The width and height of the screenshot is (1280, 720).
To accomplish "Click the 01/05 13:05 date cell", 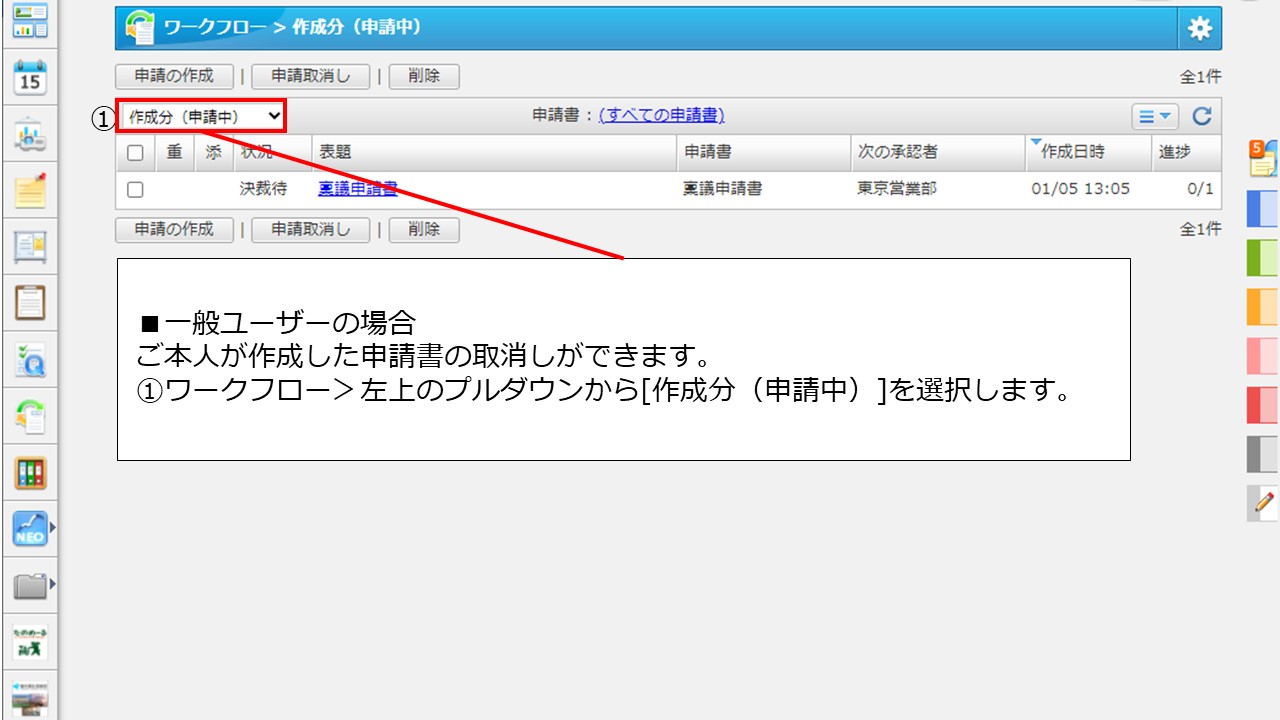I will [x=1080, y=188].
